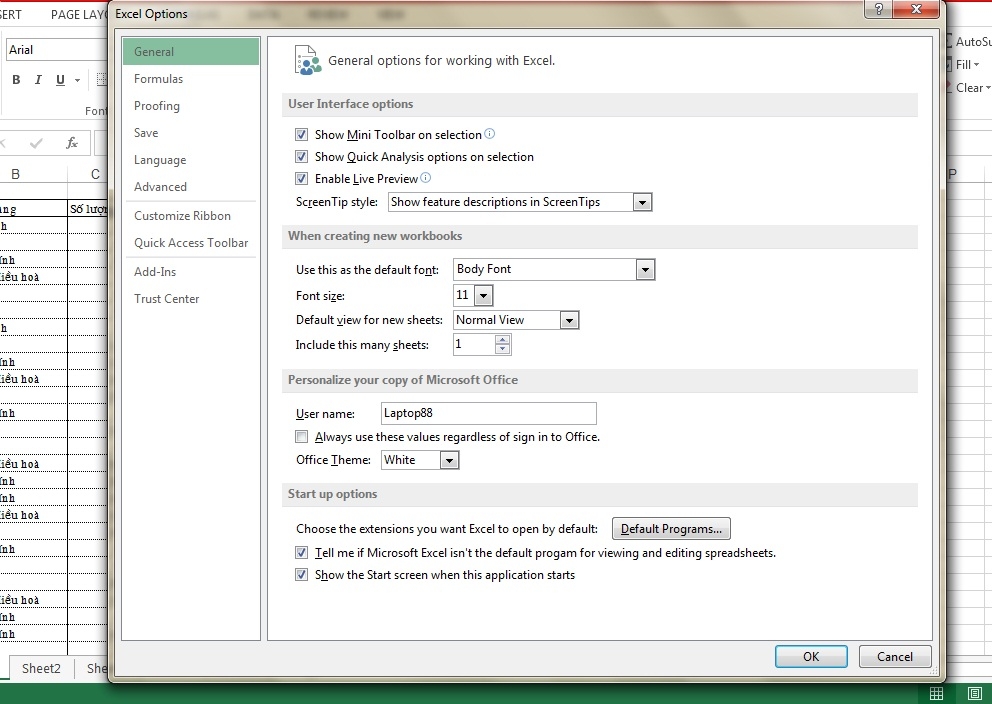This screenshot has height=704, width=992.
Task: Click the General options people icon
Action: pyautogui.click(x=308, y=61)
